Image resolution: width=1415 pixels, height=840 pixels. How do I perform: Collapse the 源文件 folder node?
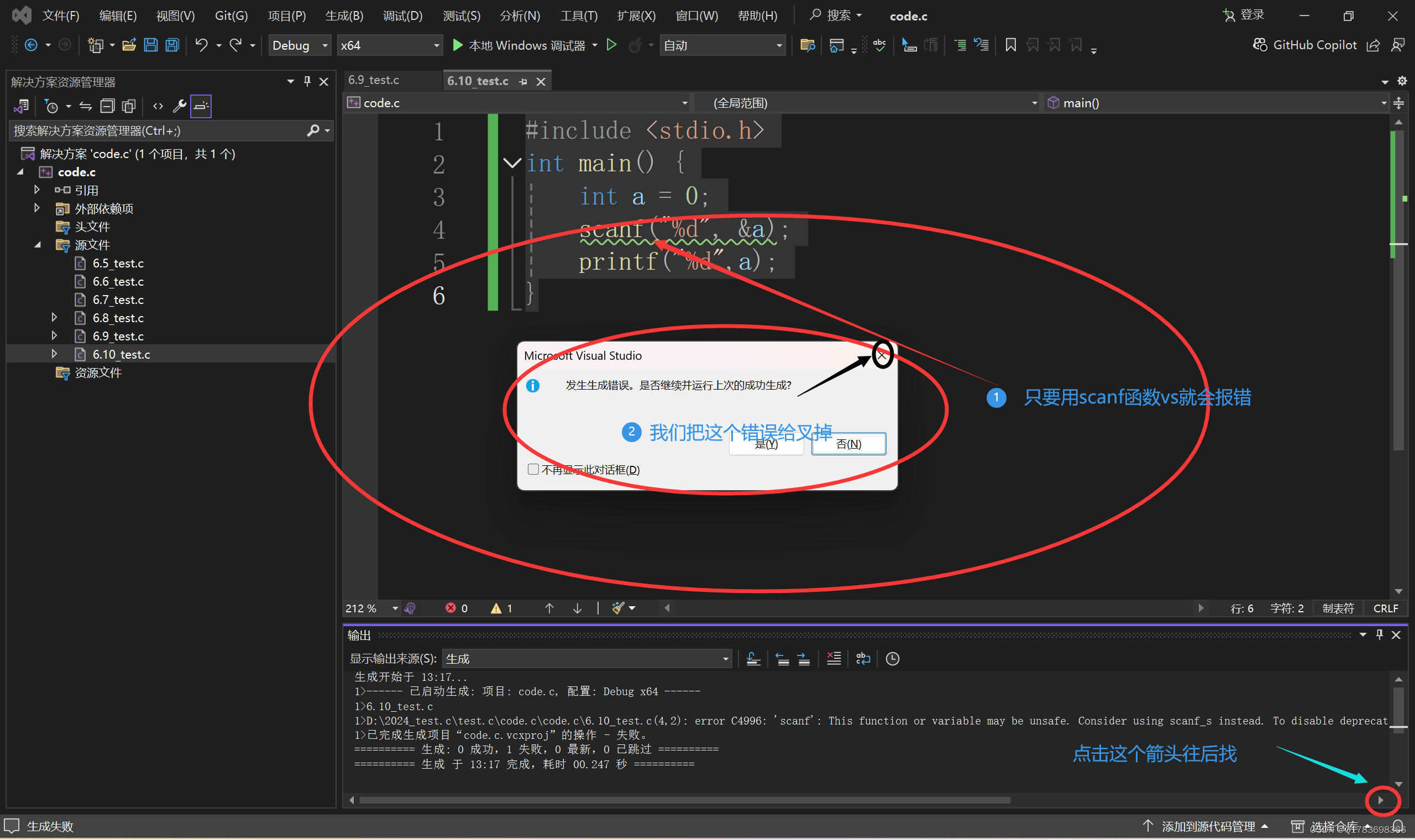[x=38, y=245]
